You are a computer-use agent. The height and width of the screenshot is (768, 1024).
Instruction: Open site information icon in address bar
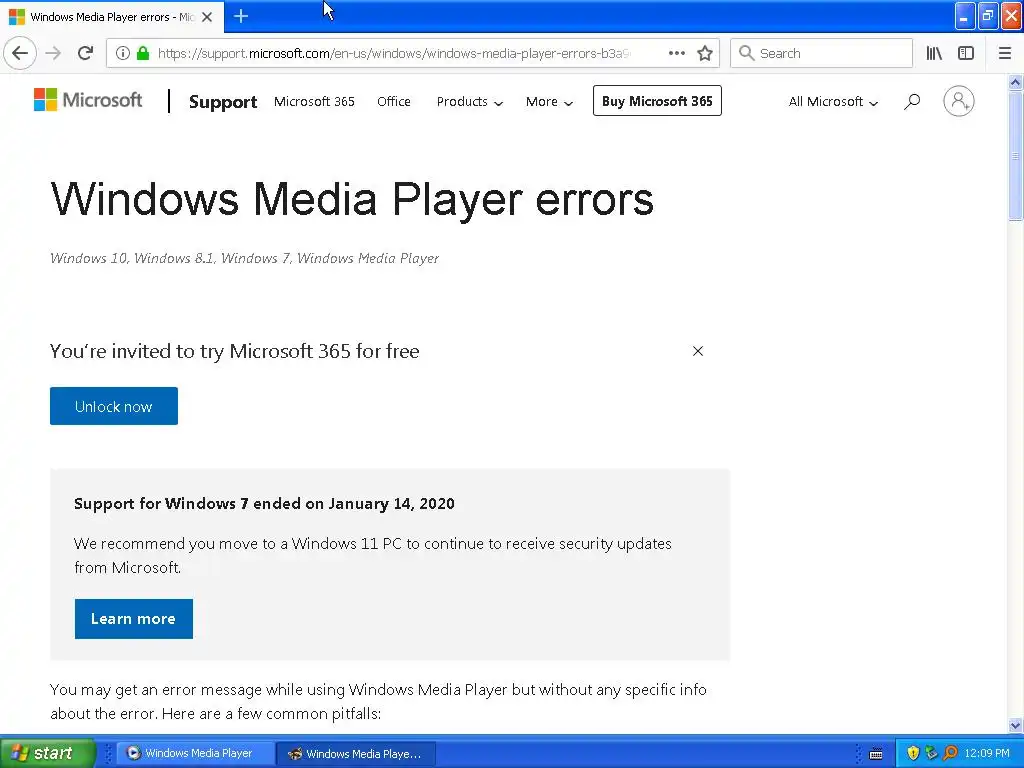(122, 54)
